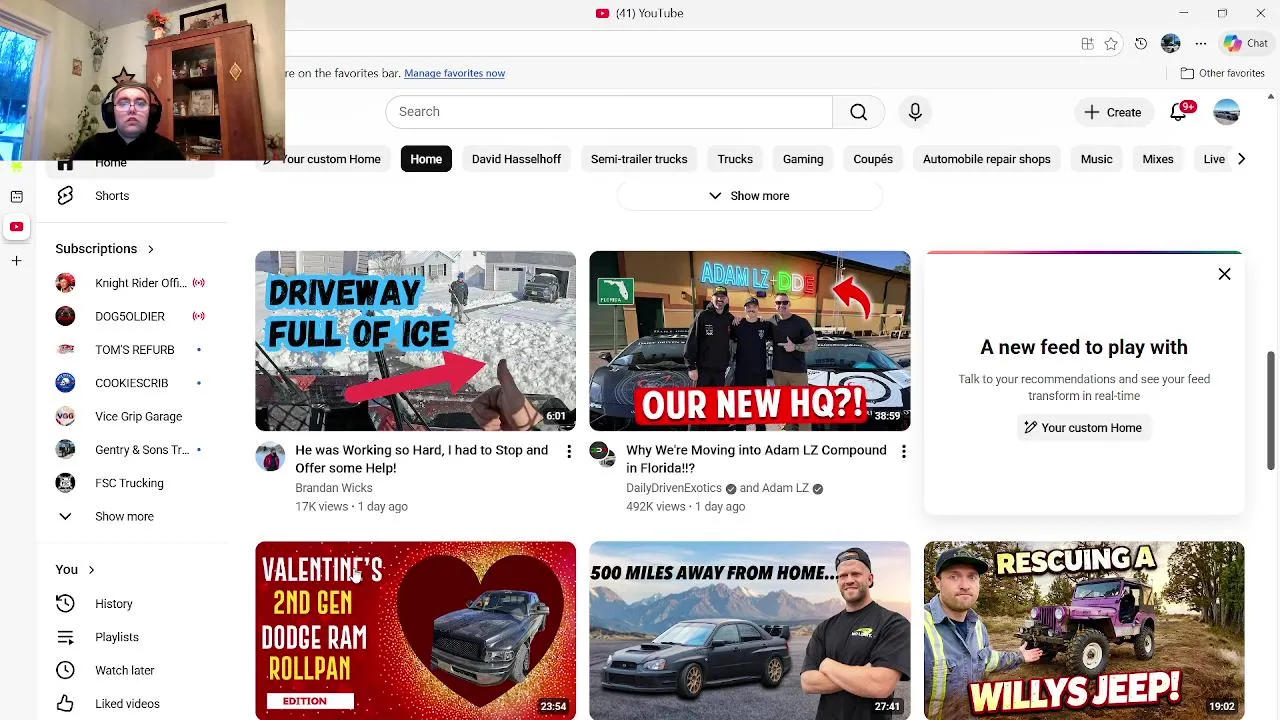This screenshot has height=720, width=1280.
Task: Select the Semi-trailer trucks chip
Action: (639, 159)
